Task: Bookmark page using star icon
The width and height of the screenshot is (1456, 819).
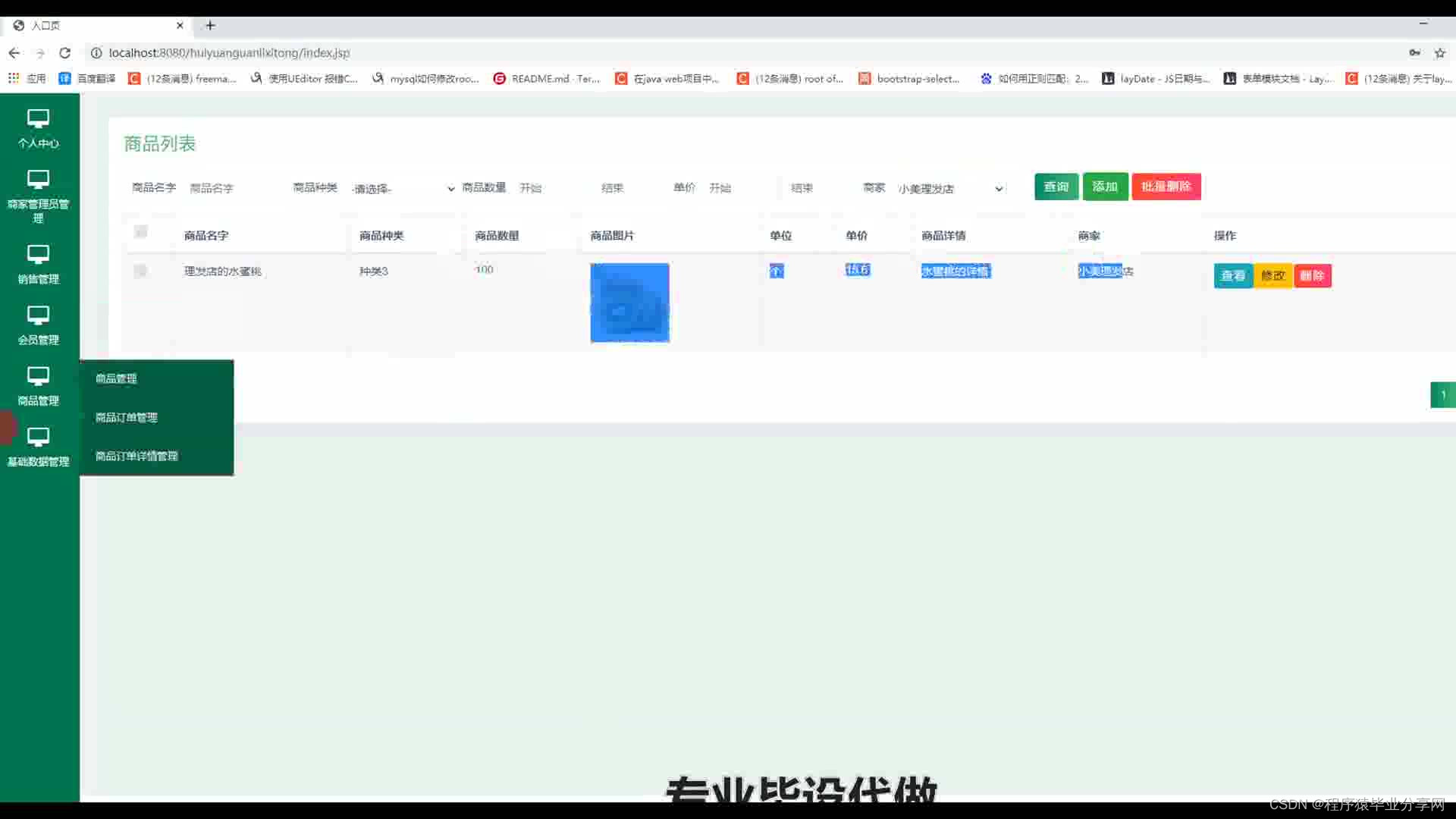Action: pyautogui.click(x=1439, y=53)
